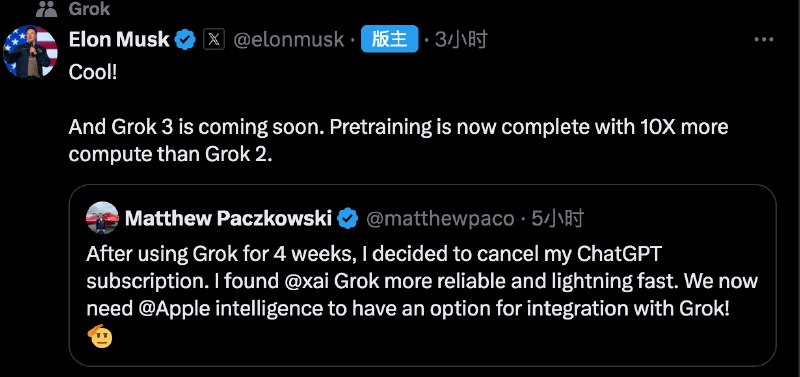The width and height of the screenshot is (800, 377).
Task: Open the quoted post about cancelling ChatGPT
Action: (422, 275)
